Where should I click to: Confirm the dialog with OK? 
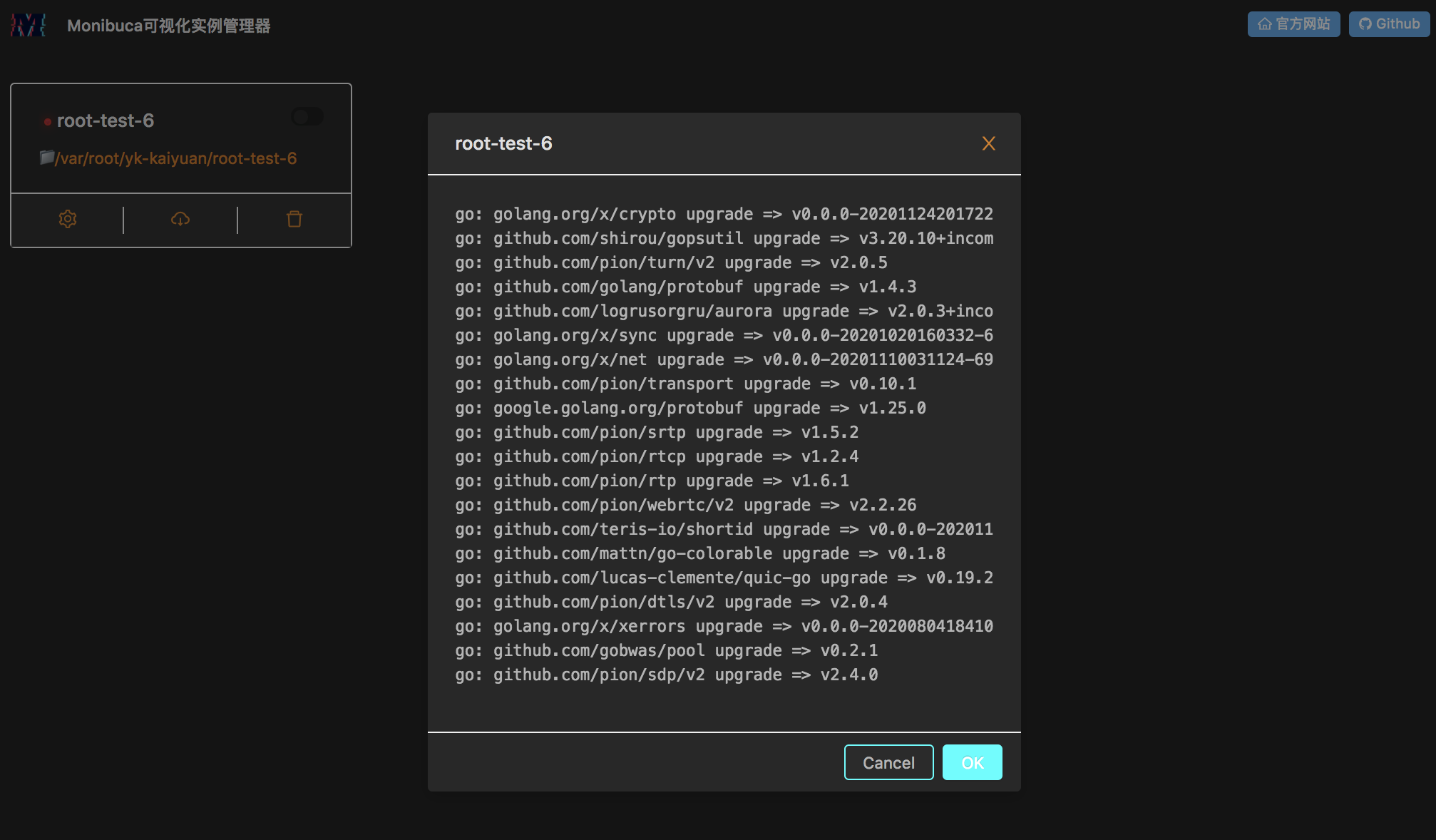(x=972, y=762)
